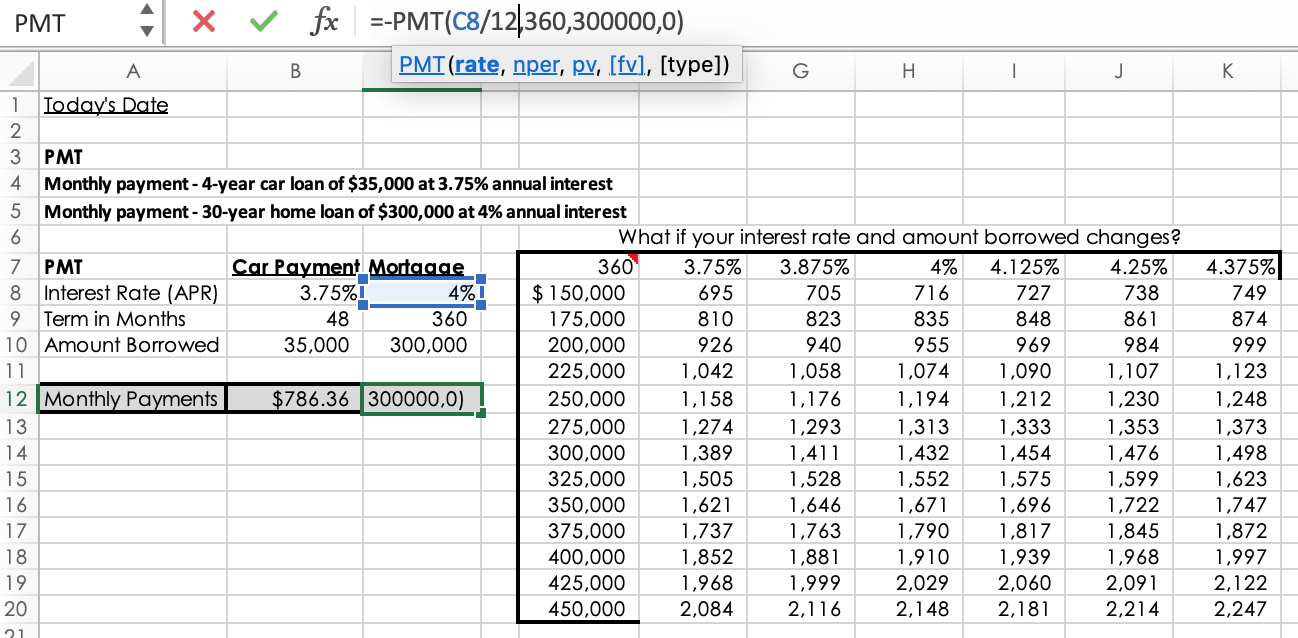Select the 35,000 amount borrowed cell
This screenshot has width=1298, height=638.
(x=294, y=345)
